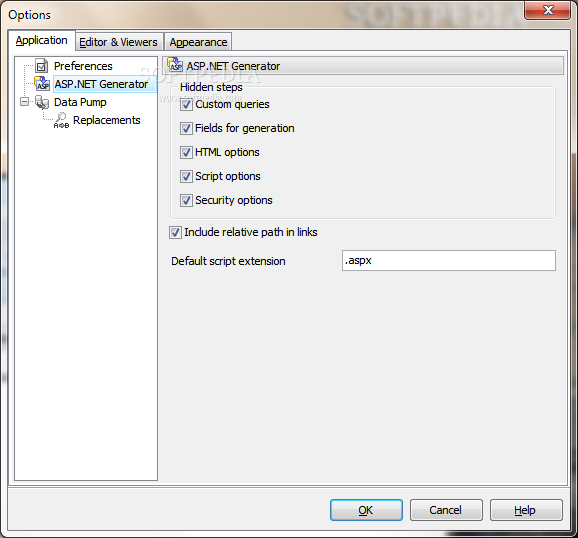Uncheck Include relative path in links
Image resolution: width=578 pixels, height=538 pixels.
pos(175,232)
